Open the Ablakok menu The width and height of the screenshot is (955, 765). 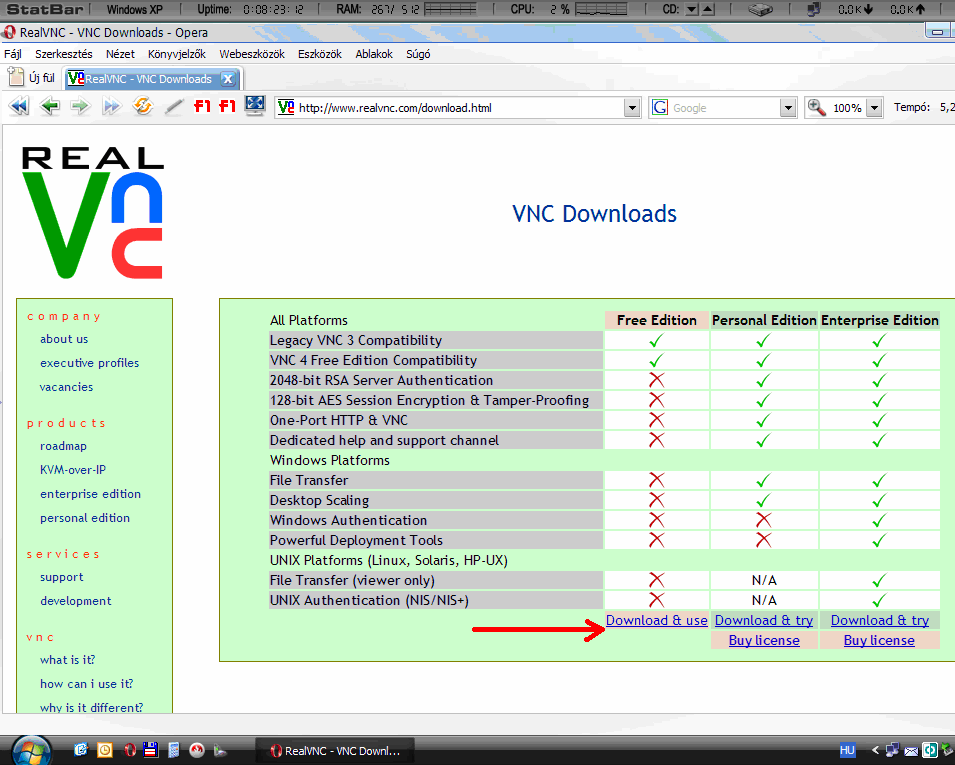[x=374, y=54]
